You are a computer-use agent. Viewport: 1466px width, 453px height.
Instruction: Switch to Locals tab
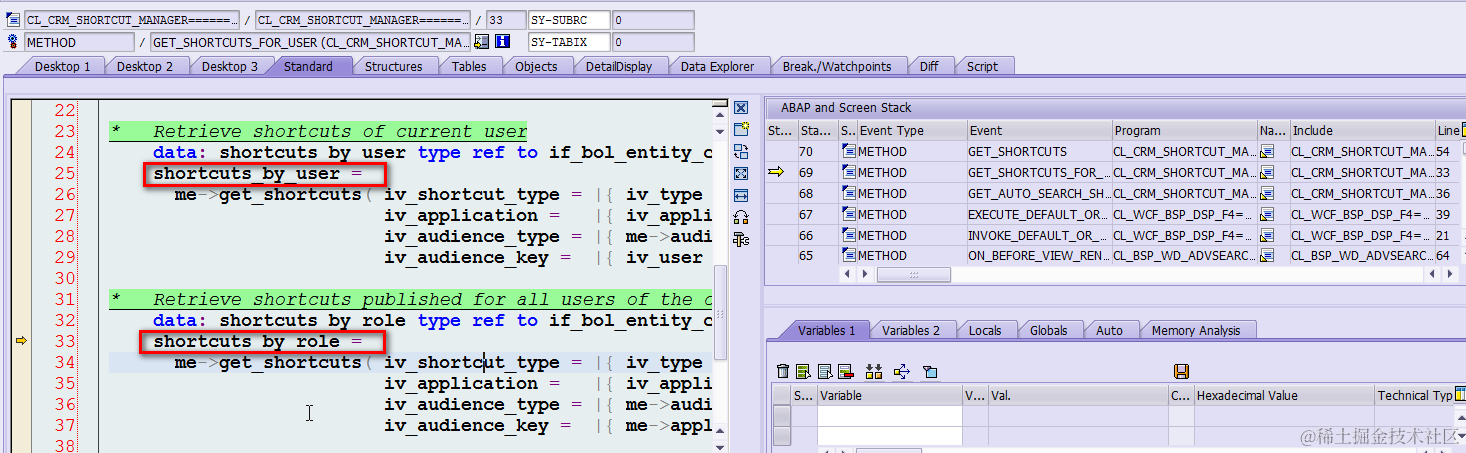click(985, 330)
